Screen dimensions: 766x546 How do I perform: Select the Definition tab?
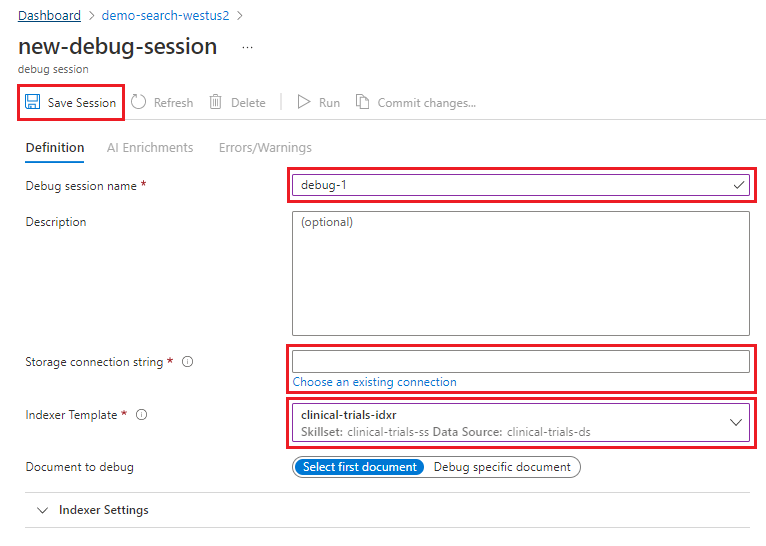pos(55,147)
